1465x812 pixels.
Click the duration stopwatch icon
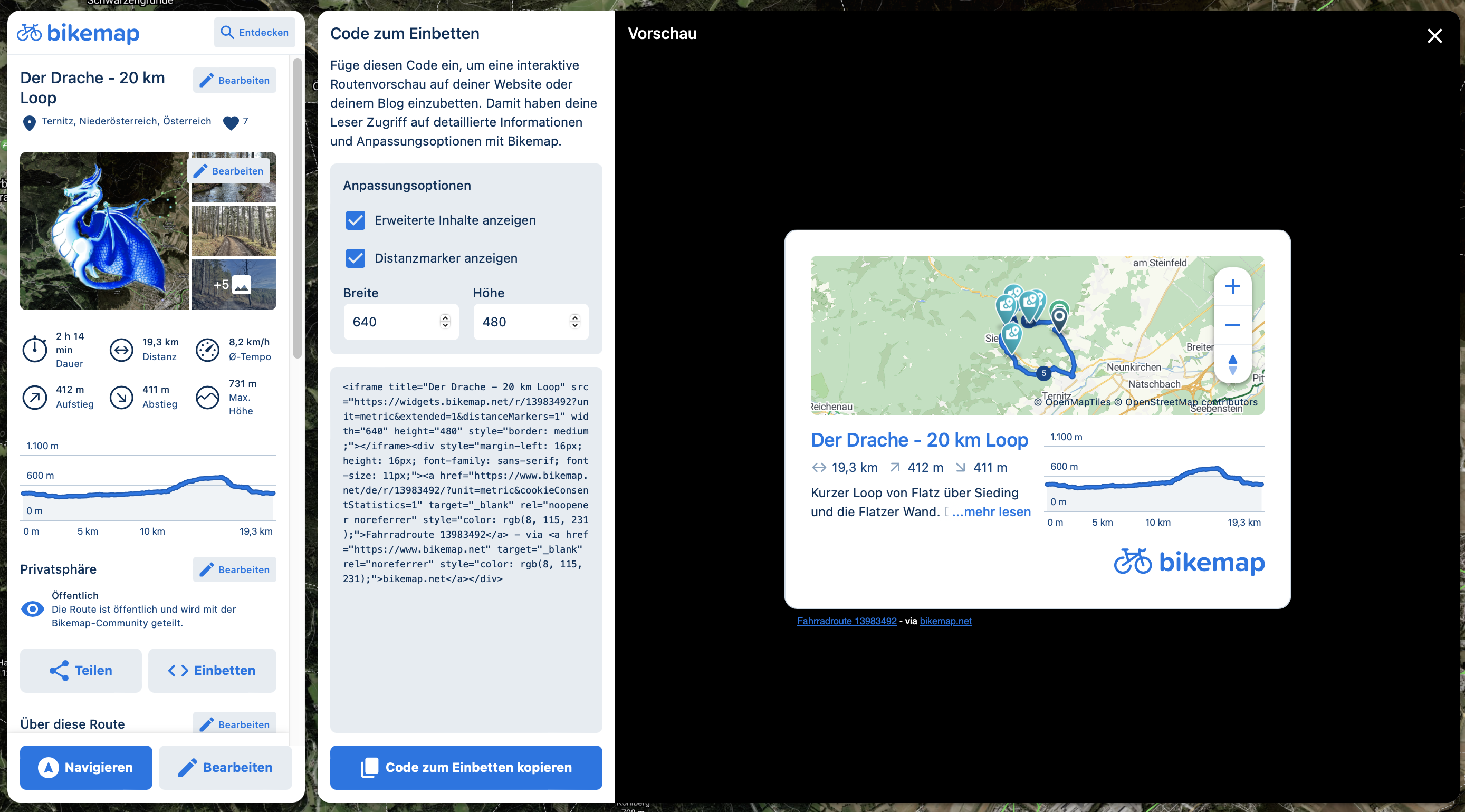pyautogui.click(x=35, y=350)
